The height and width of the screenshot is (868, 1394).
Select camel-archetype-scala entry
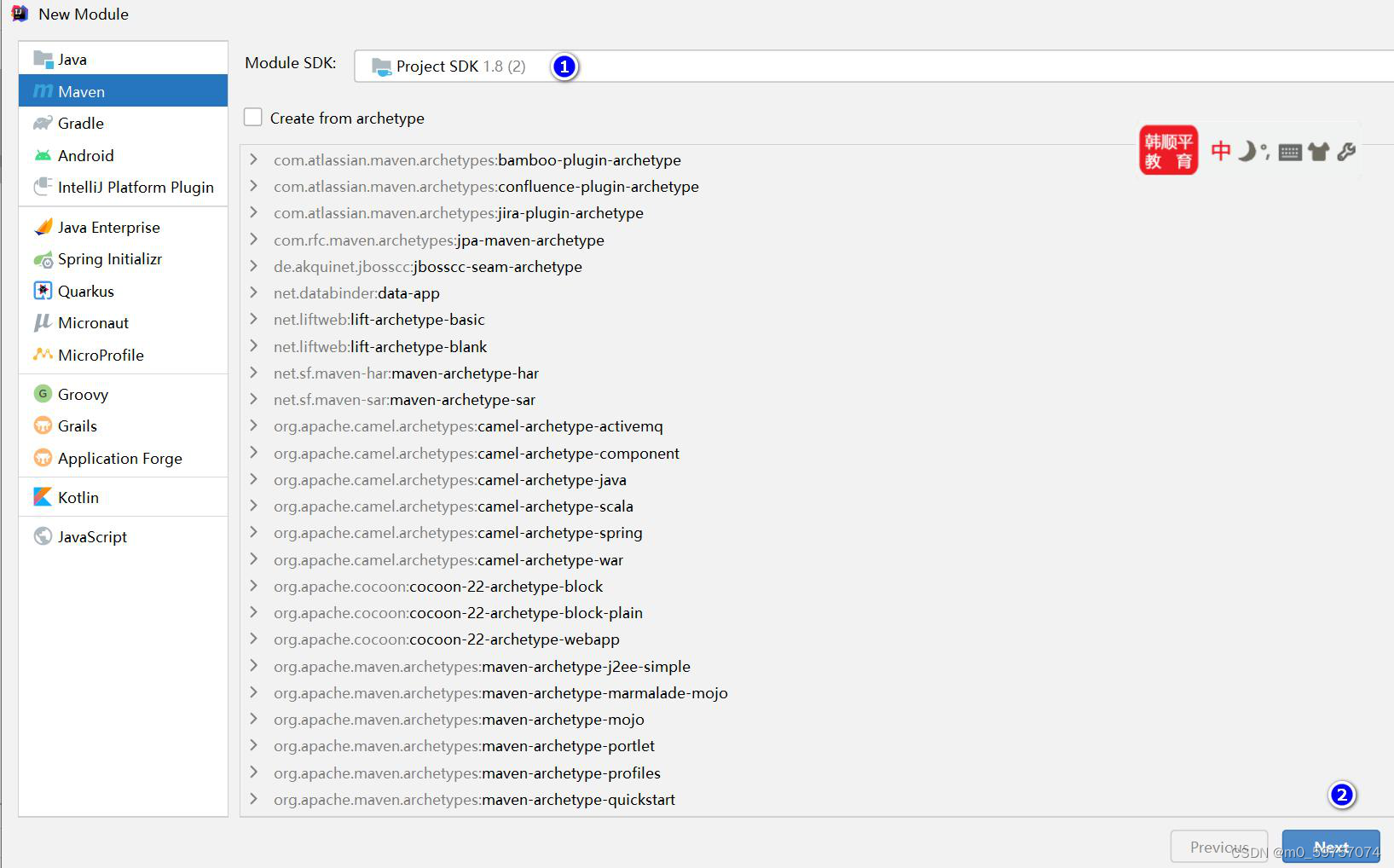454,506
